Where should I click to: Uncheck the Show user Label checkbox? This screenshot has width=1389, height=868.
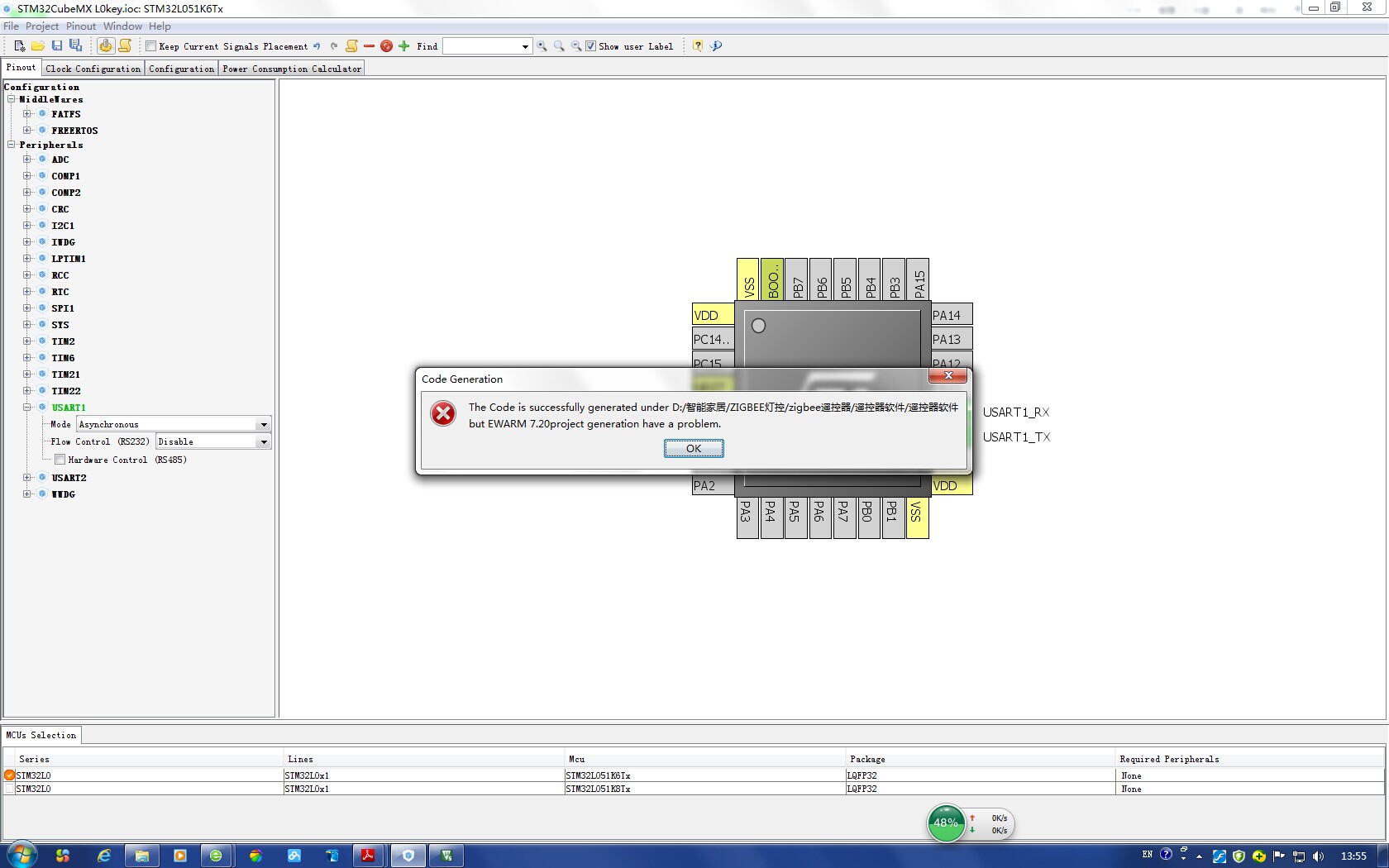590,46
